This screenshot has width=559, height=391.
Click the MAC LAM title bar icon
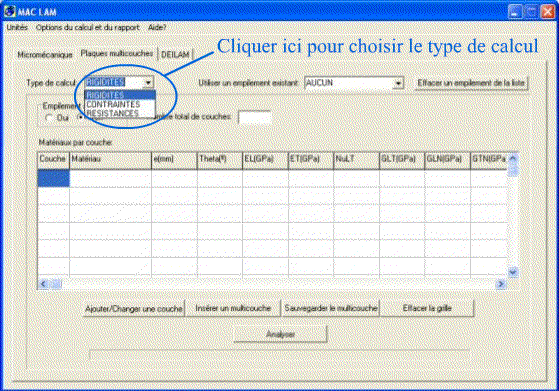coord(10,11)
